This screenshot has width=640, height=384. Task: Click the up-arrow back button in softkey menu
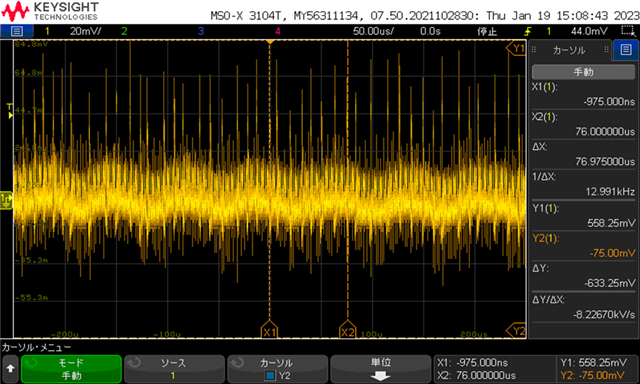(10, 368)
